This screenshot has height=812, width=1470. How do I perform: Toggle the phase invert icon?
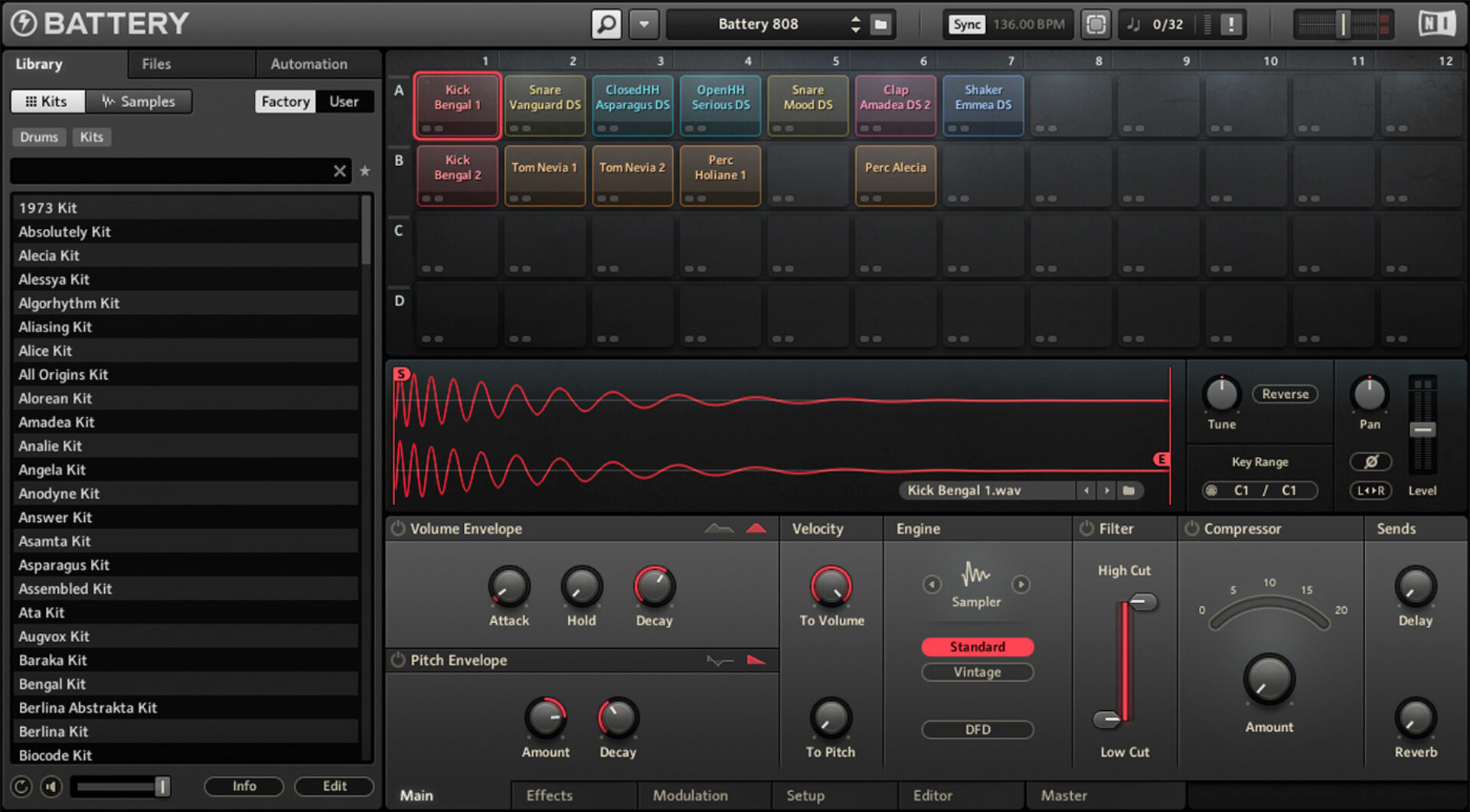coord(1370,461)
